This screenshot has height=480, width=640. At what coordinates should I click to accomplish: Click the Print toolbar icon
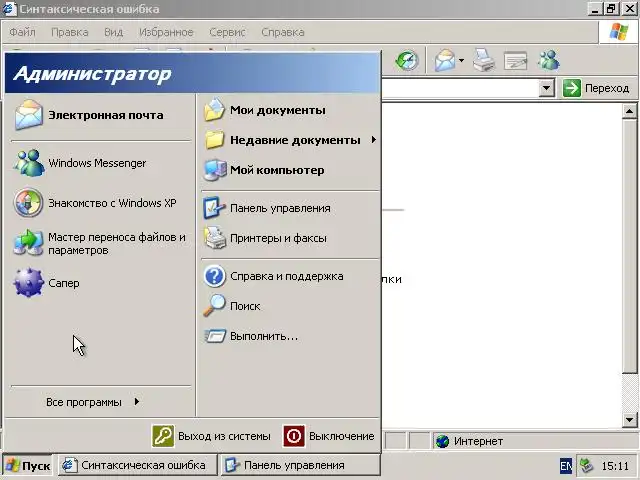tap(484, 61)
